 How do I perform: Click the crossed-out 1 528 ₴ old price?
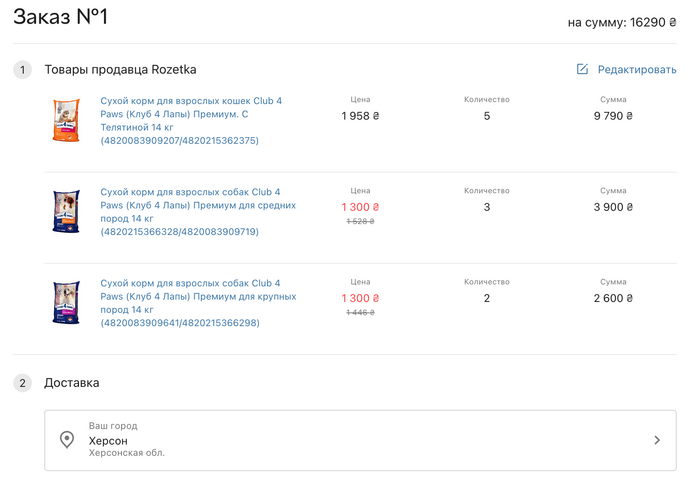pyautogui.click(x=360, y=221)
